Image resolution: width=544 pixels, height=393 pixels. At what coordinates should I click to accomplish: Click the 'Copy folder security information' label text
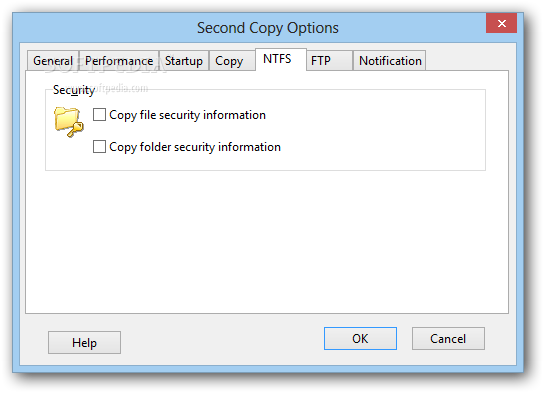pyautogui.click(x=195, y=147)
